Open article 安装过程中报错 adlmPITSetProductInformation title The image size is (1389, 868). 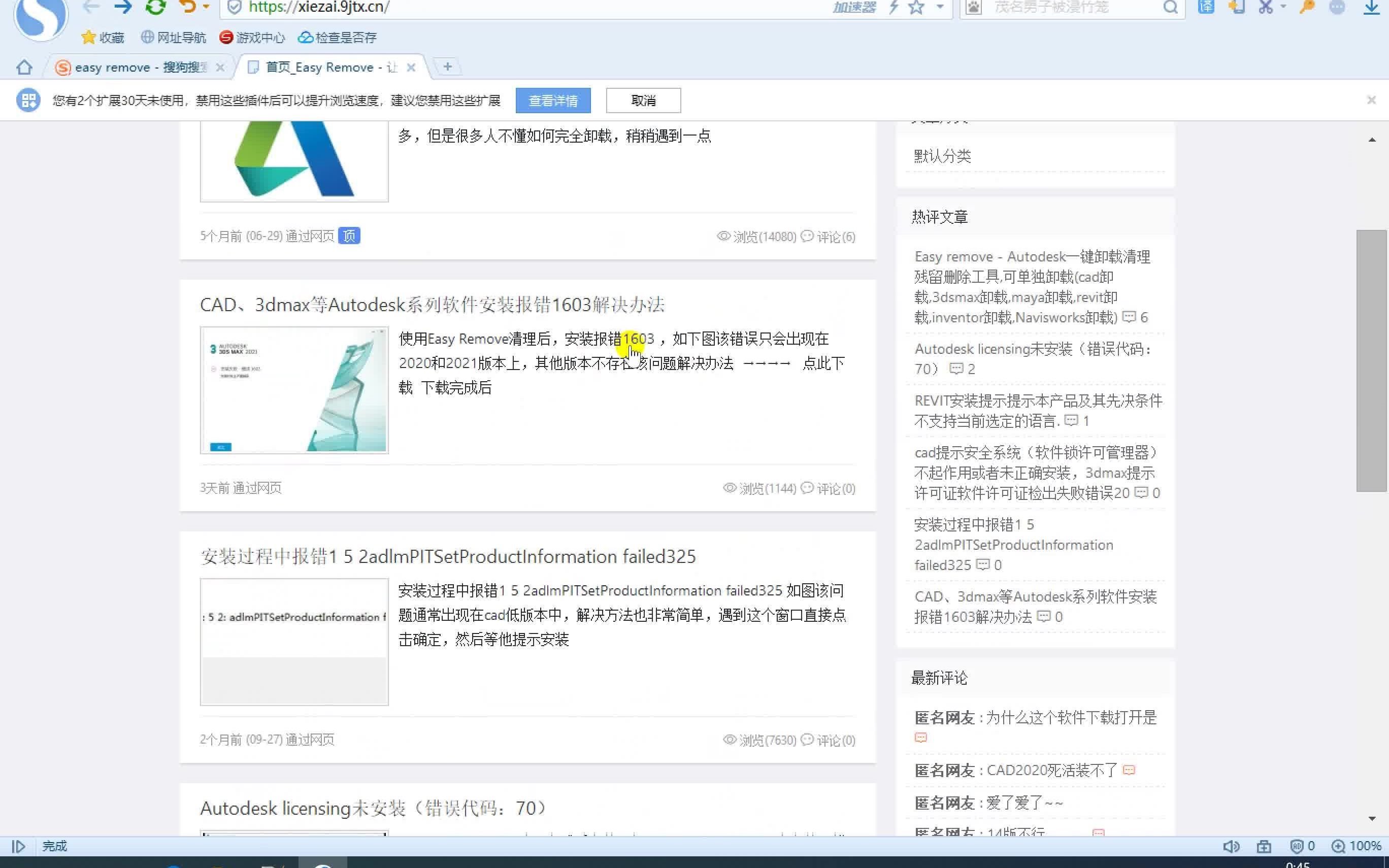pos(448,556)
